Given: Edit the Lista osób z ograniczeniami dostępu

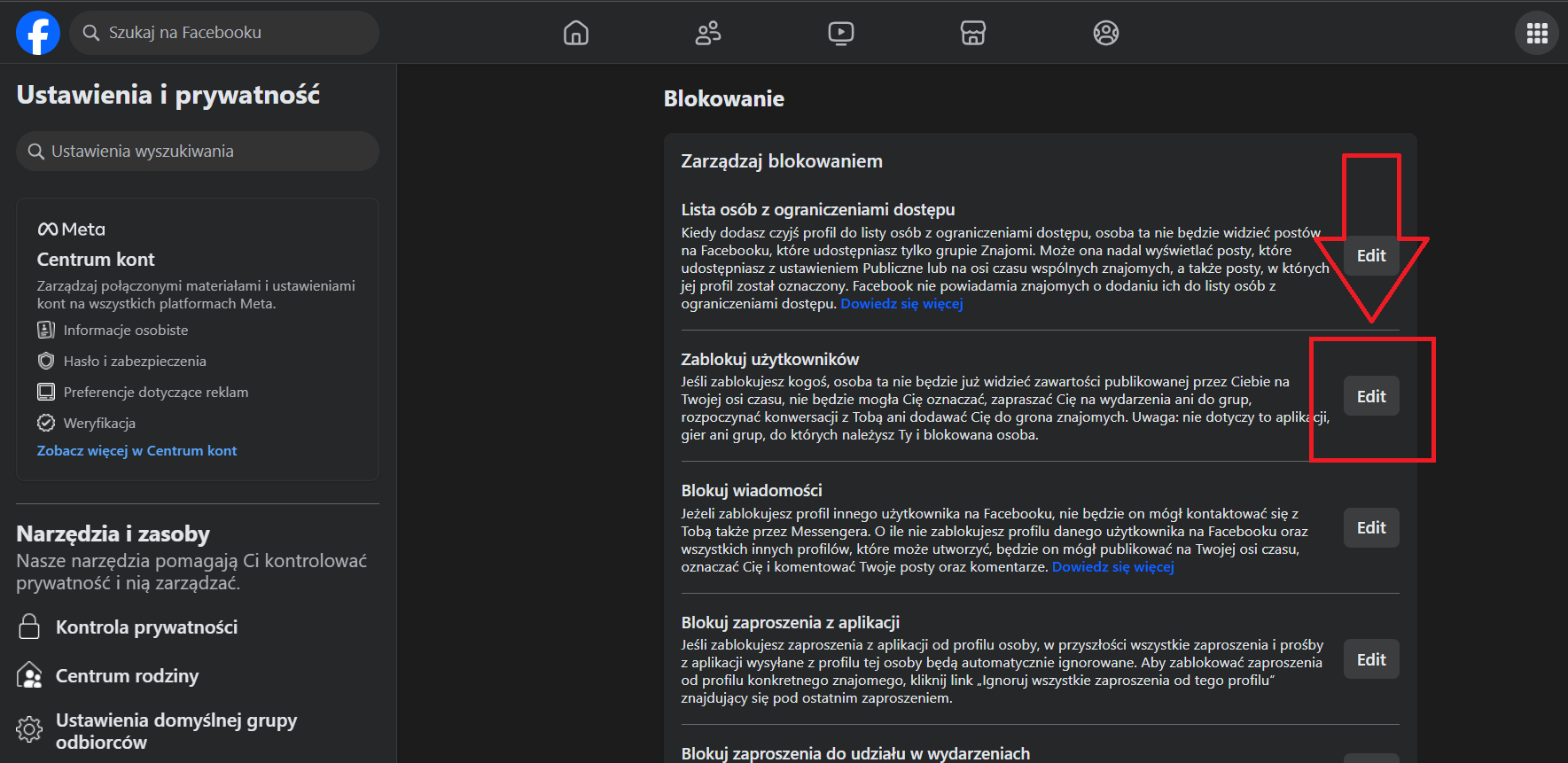Looking at the screenshot, I should (x=1370, y=256).
